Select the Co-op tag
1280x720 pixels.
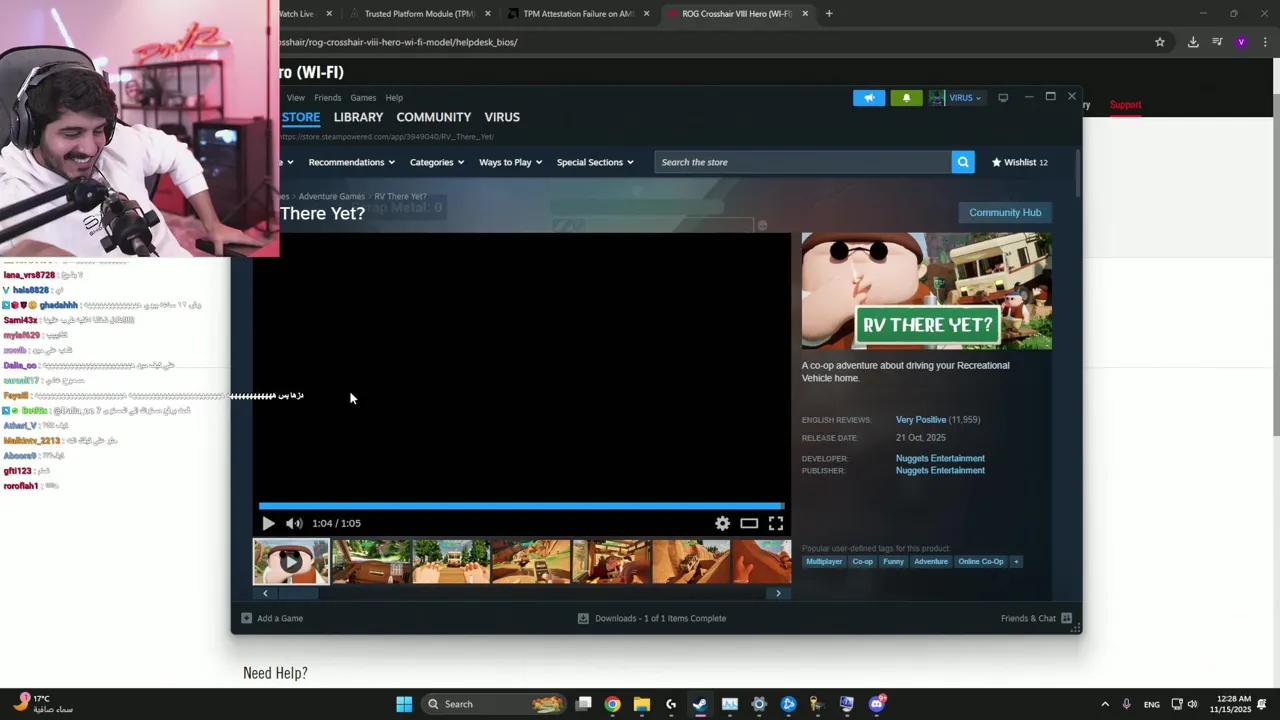pos(862,562)
